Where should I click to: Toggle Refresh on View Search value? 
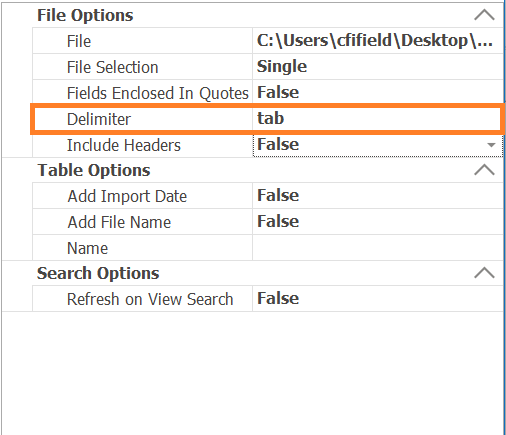coord(378,299)
